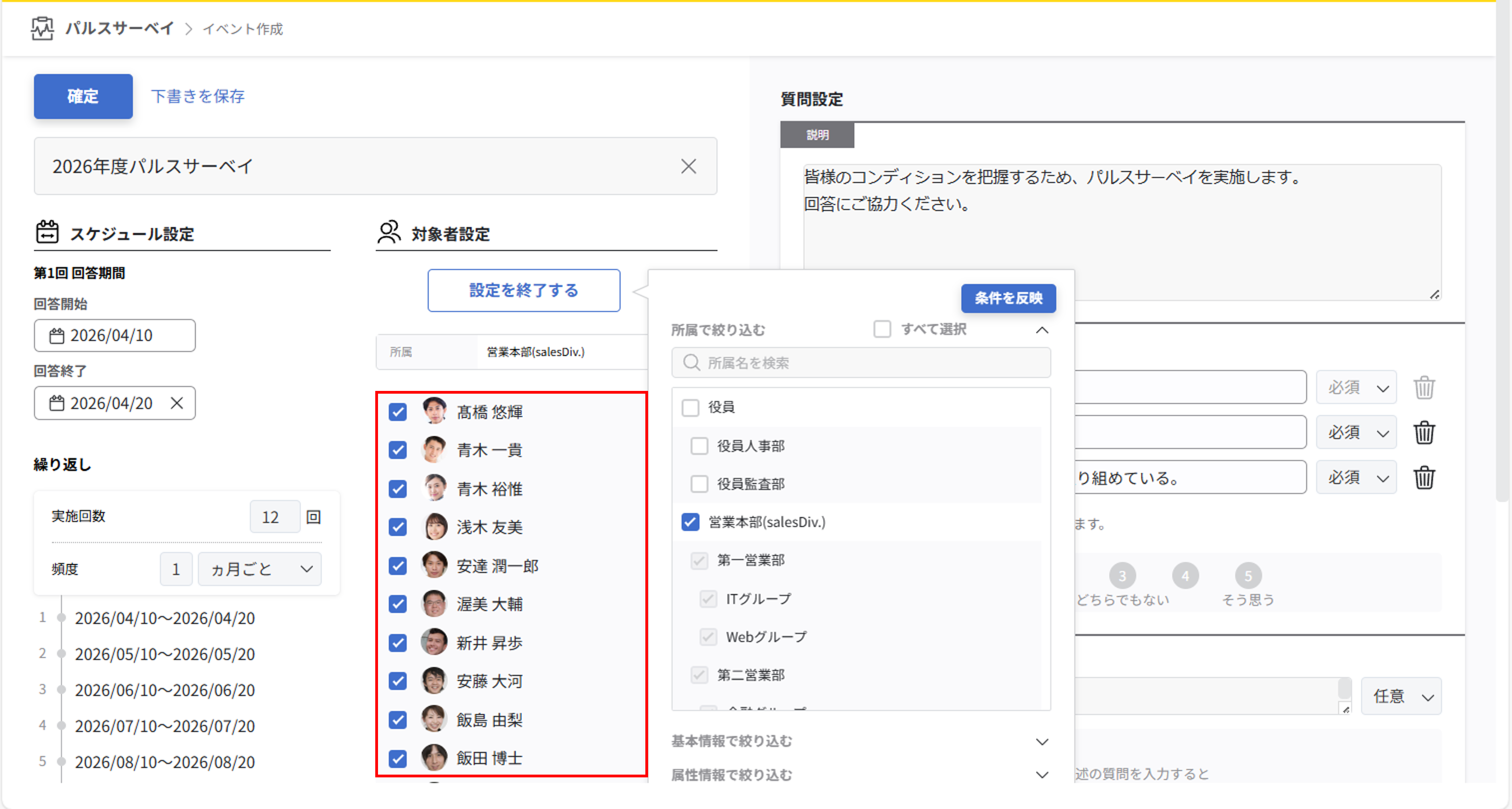Click the 対象者設定 people icon
1512x809 pixels.
tap(389, 232)
